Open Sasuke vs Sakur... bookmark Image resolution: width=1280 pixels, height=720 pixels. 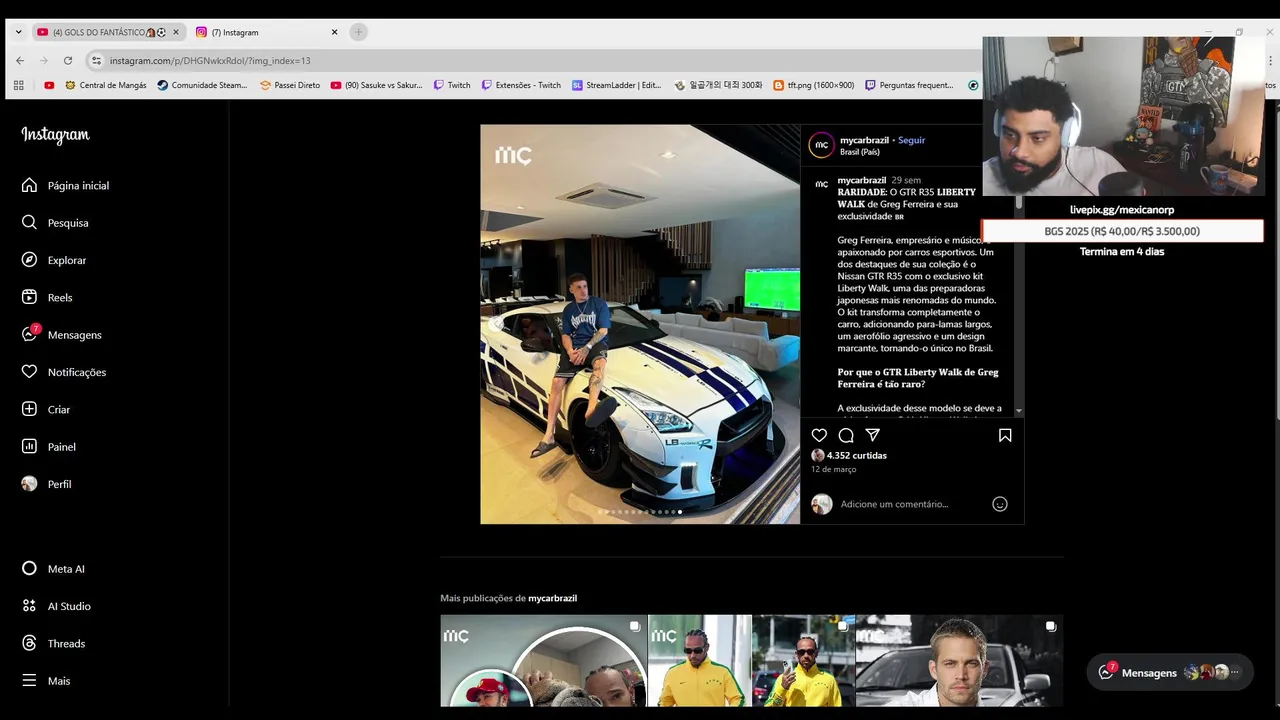376,85
